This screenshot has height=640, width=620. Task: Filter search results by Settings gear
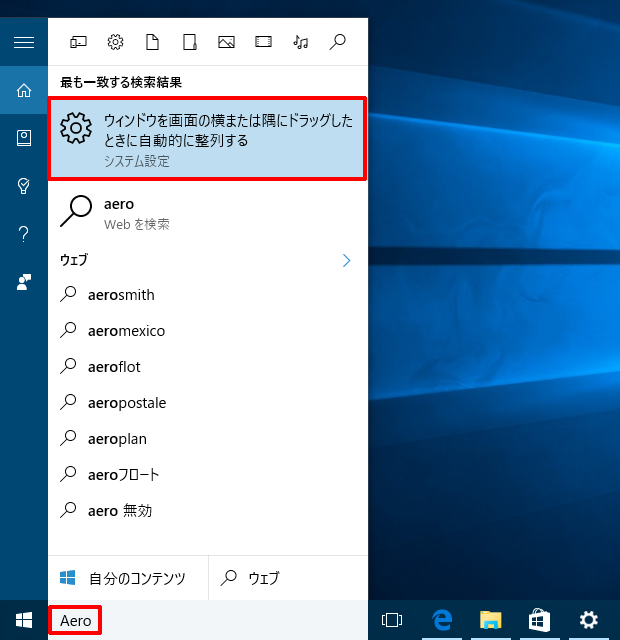click(x=116, y=42)
